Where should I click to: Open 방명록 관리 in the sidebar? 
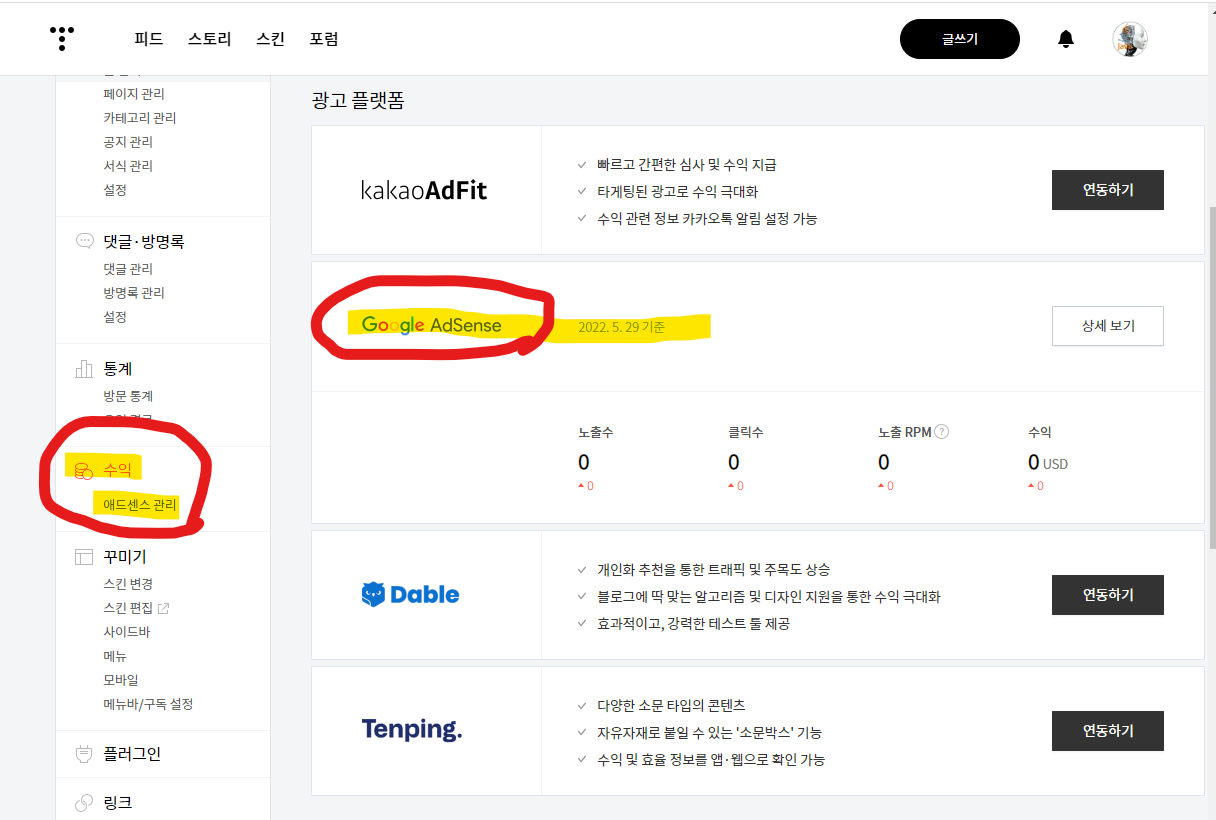point(134,293)
